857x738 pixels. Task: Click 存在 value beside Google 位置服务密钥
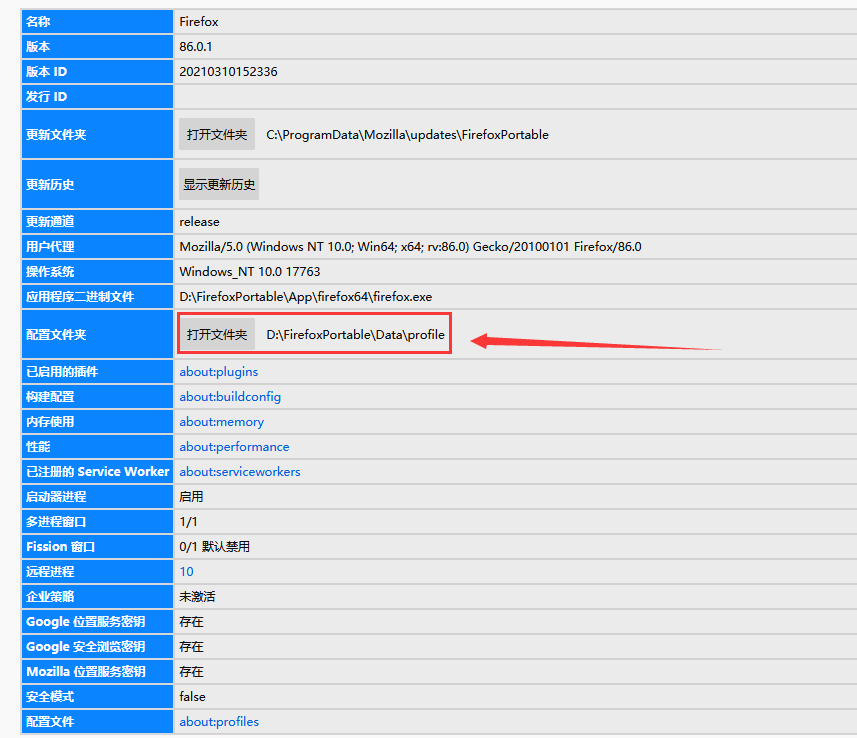click(191, 622)
